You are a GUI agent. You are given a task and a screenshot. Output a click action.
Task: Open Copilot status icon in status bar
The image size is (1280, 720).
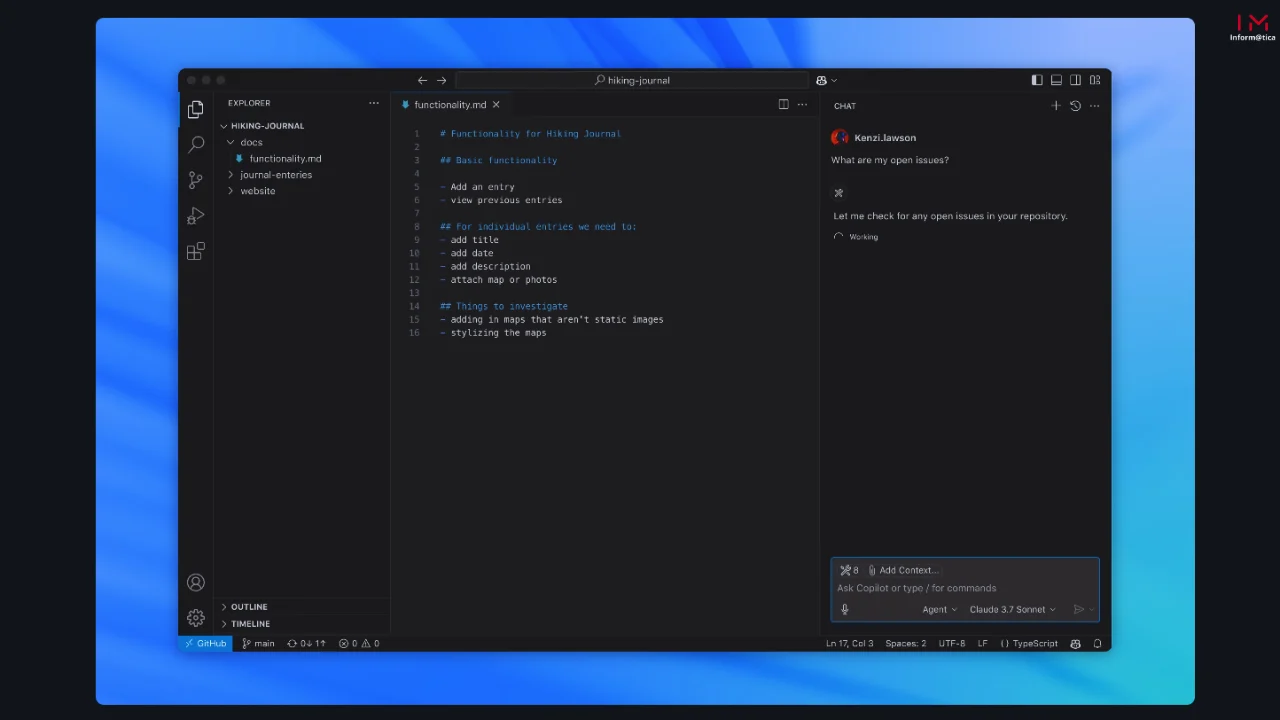point(1076,643)
